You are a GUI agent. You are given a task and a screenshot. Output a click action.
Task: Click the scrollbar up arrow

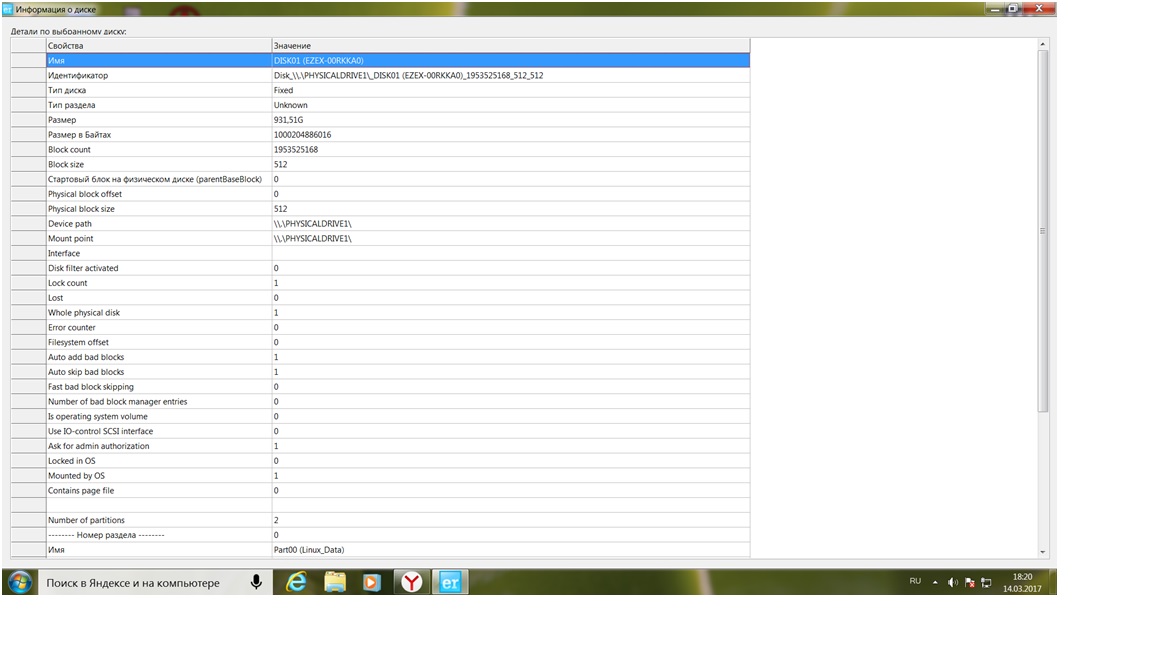pos(1043,45)
